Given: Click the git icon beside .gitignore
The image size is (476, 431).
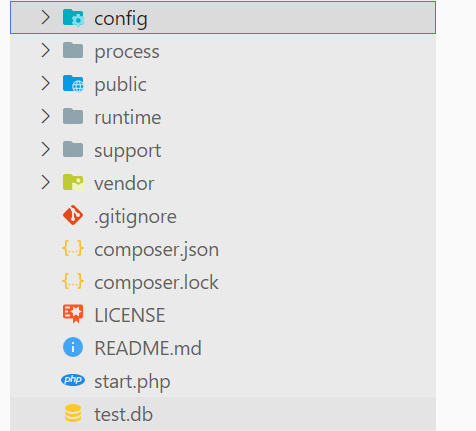Looking at the screenshot, I should pyautogui.click(x=73, y=215).
